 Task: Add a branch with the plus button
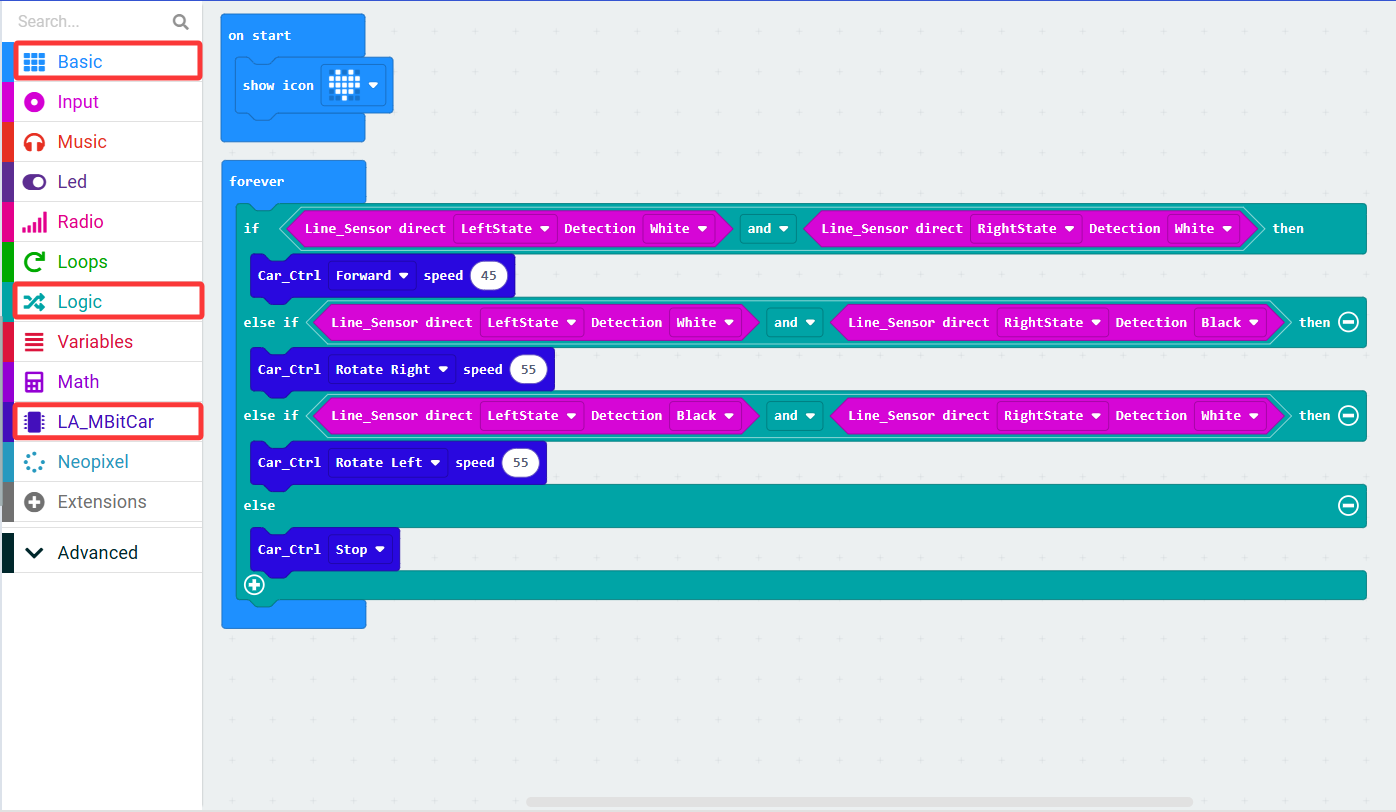254,585
